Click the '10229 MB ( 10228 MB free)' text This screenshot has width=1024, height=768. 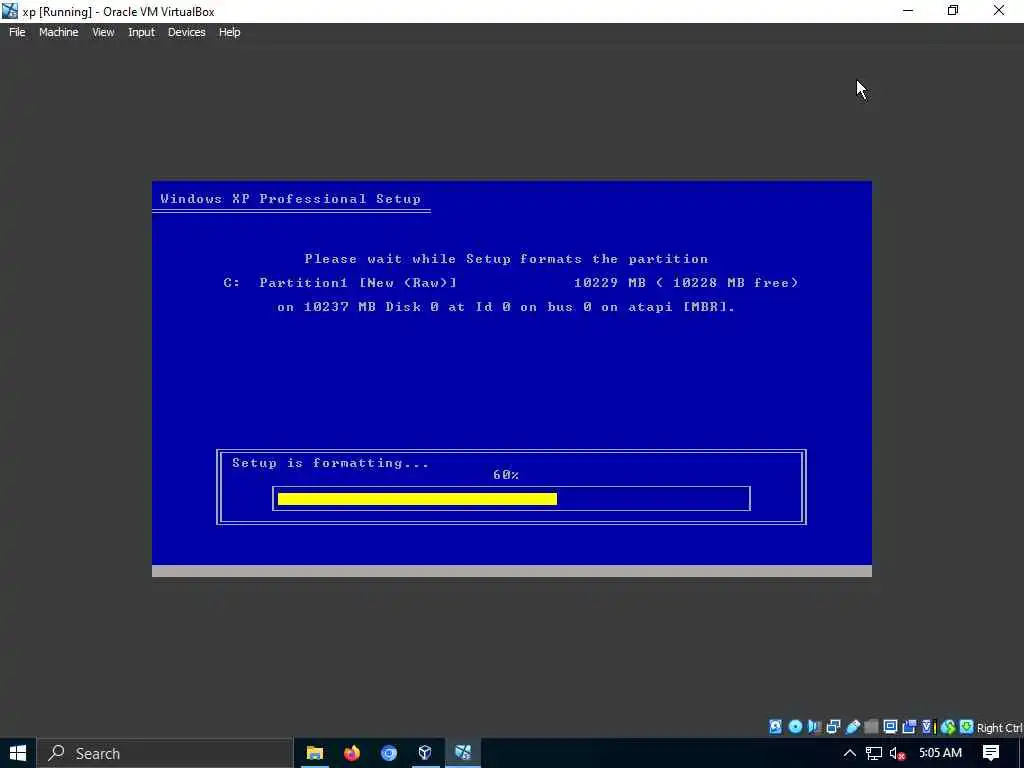point(686,283)
